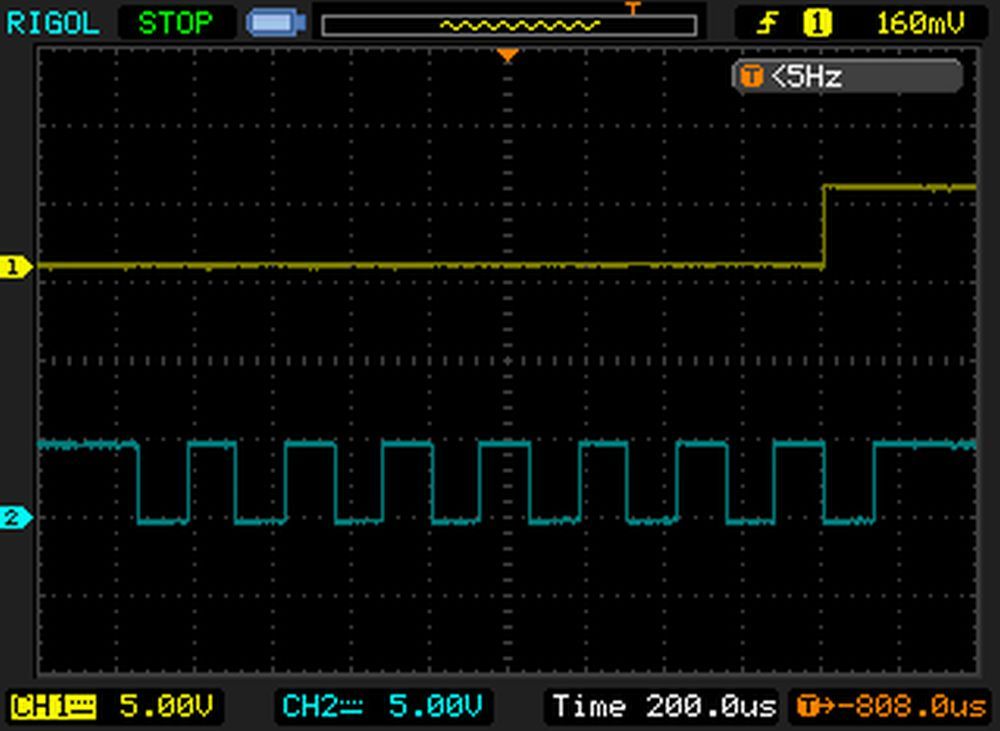Click the cyan channel 2 ground marker
This screenshot has width=1000, height=731.
17,517
